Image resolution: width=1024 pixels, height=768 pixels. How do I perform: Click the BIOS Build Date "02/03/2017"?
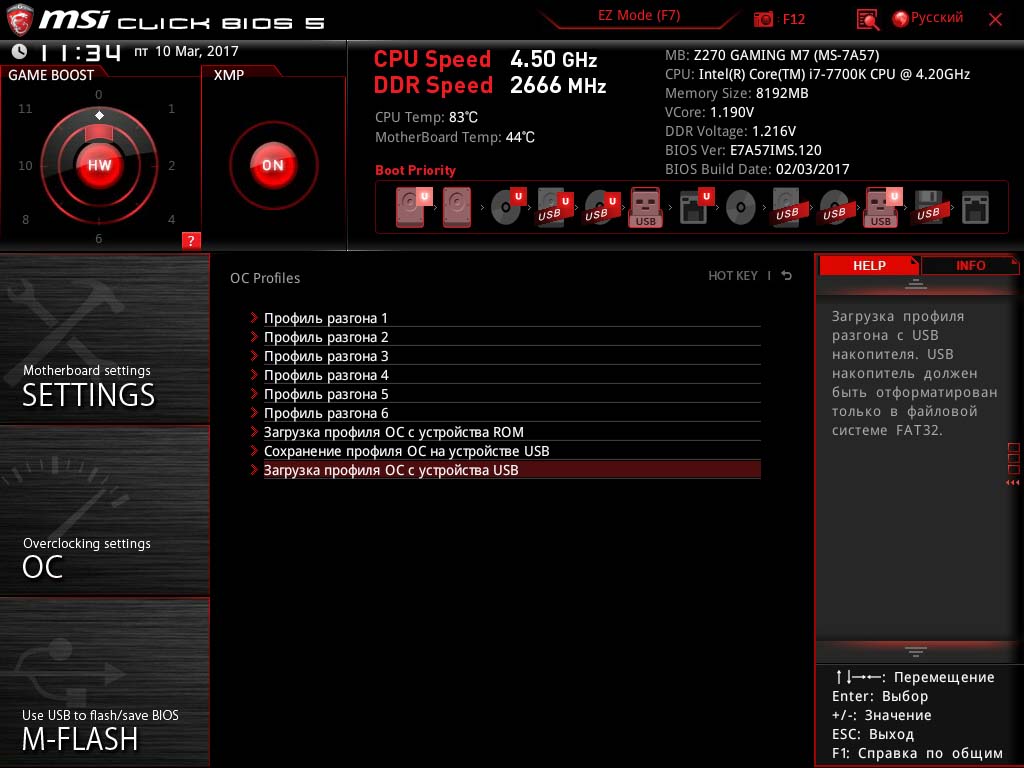pos(812,169)
